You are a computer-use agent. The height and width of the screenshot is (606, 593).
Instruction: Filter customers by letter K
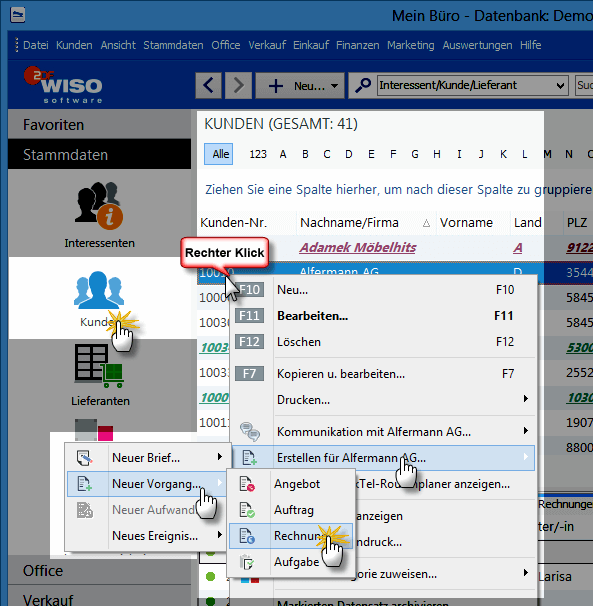point(503,154)
